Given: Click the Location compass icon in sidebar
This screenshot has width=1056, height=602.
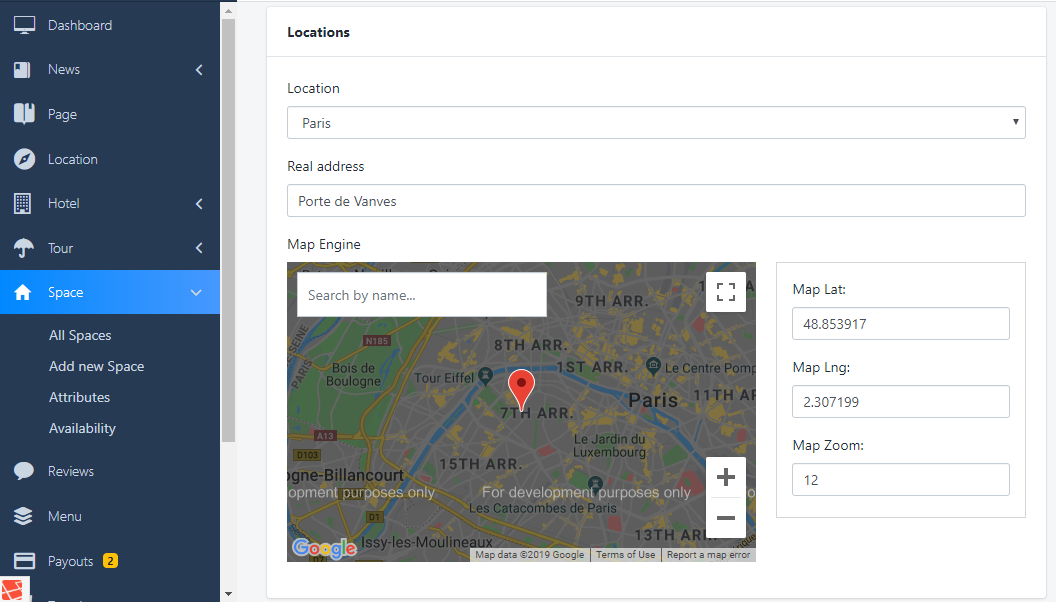Looking at the screenshot, I should [x=24, y=159].
